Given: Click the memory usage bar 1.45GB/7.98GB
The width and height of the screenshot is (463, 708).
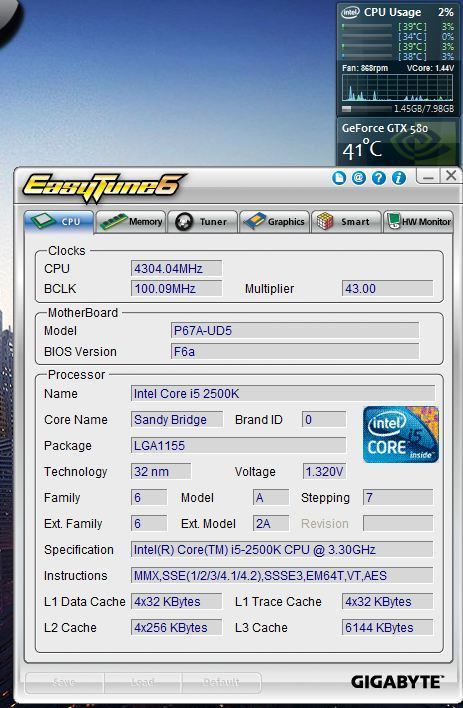Looking at the screenshot, I should [x=367, y=109].
